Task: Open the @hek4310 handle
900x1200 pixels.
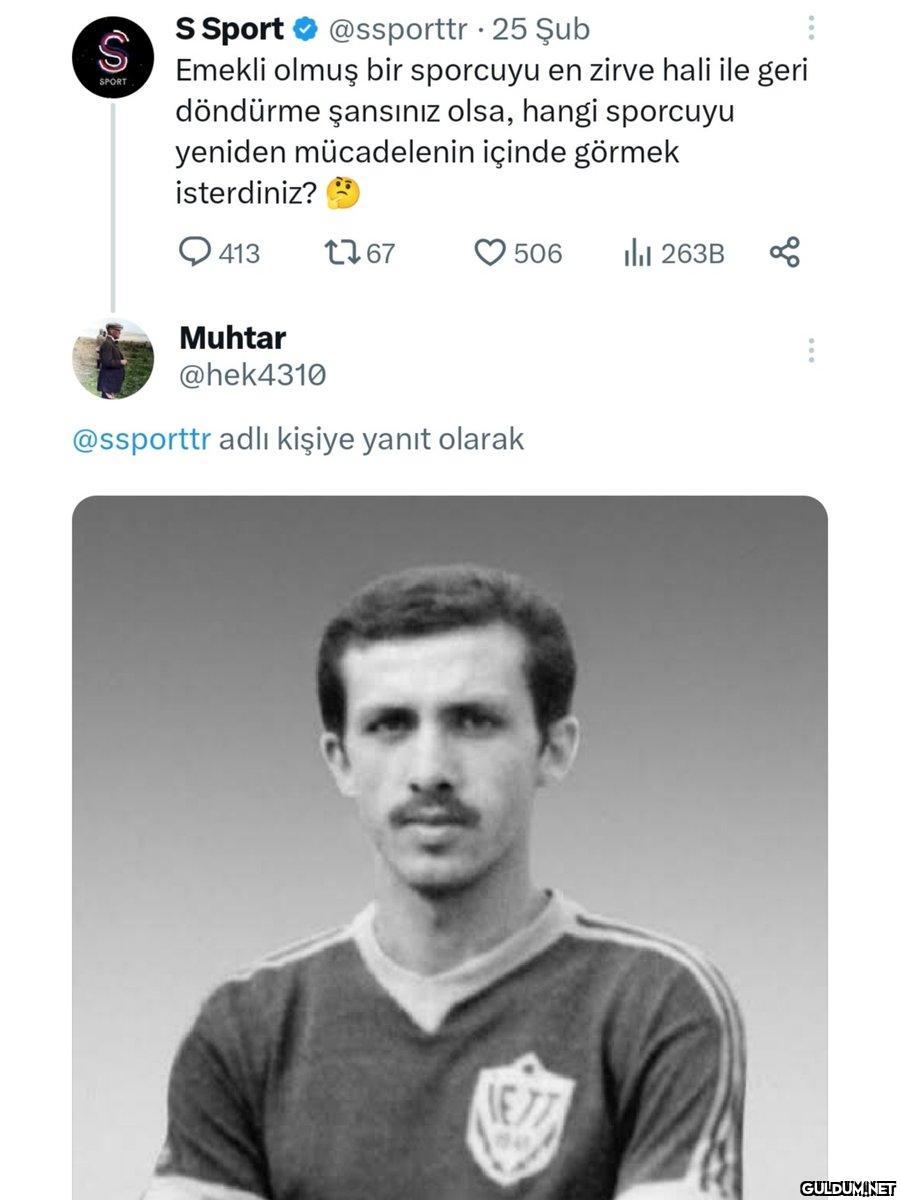Action: point(252,375)
